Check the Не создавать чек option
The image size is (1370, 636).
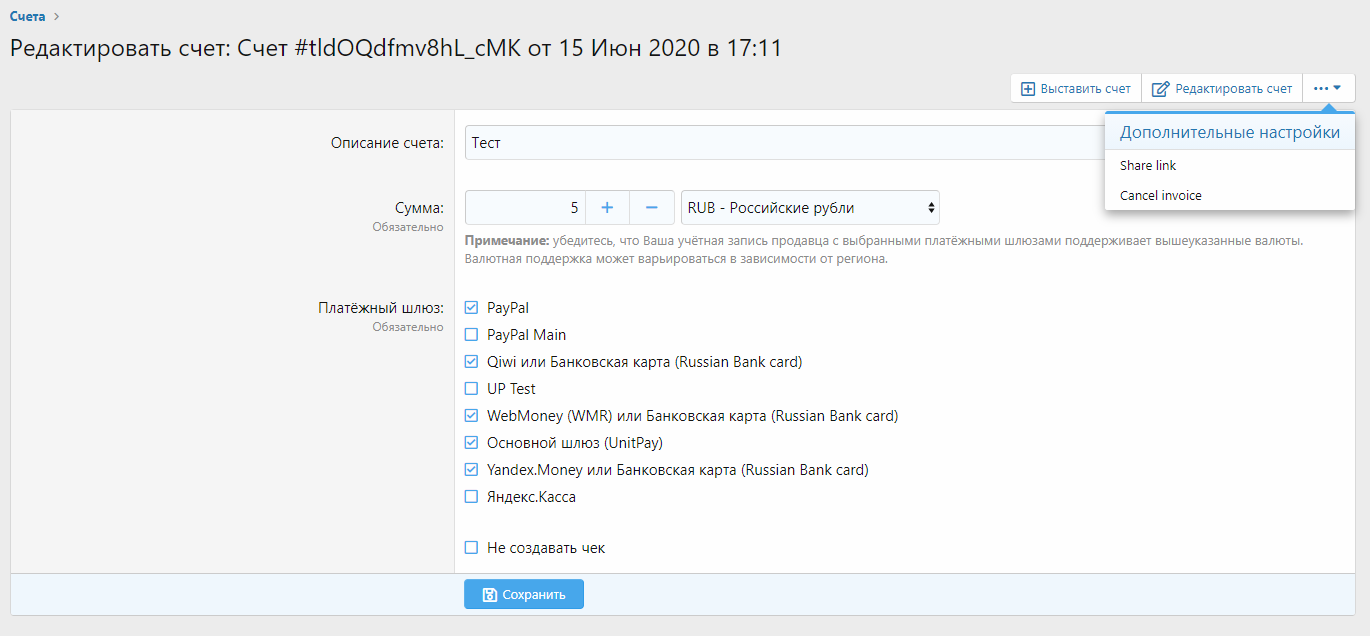471,548
